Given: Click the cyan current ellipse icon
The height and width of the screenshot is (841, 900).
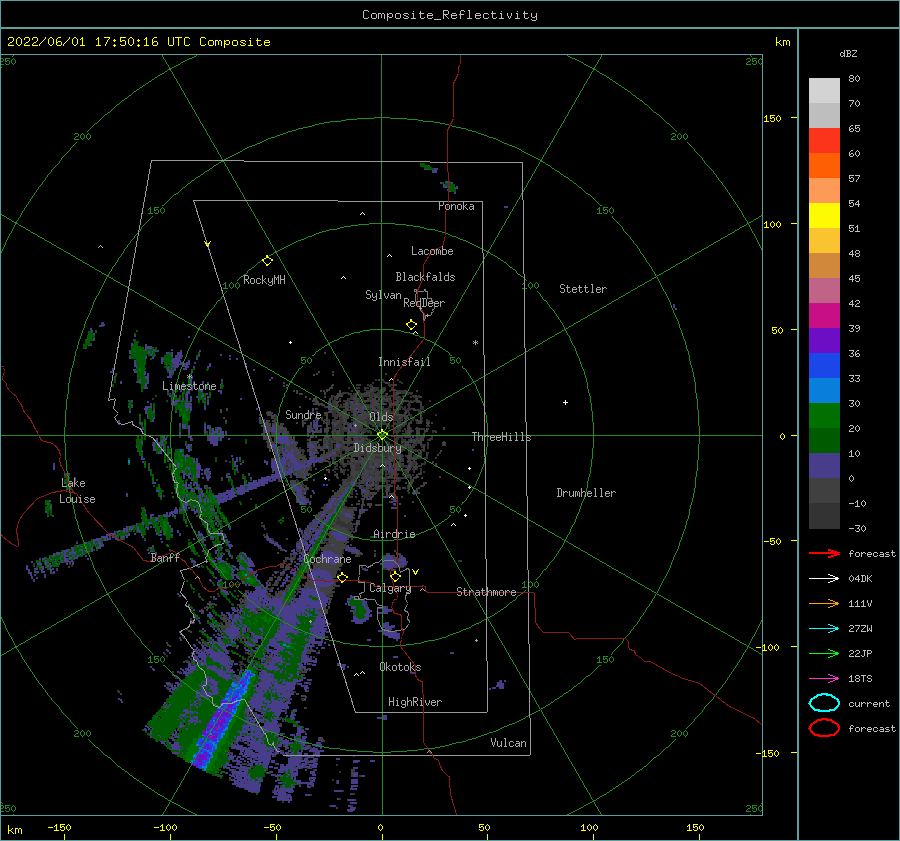Looking at the screenshot, I should 824,703.
